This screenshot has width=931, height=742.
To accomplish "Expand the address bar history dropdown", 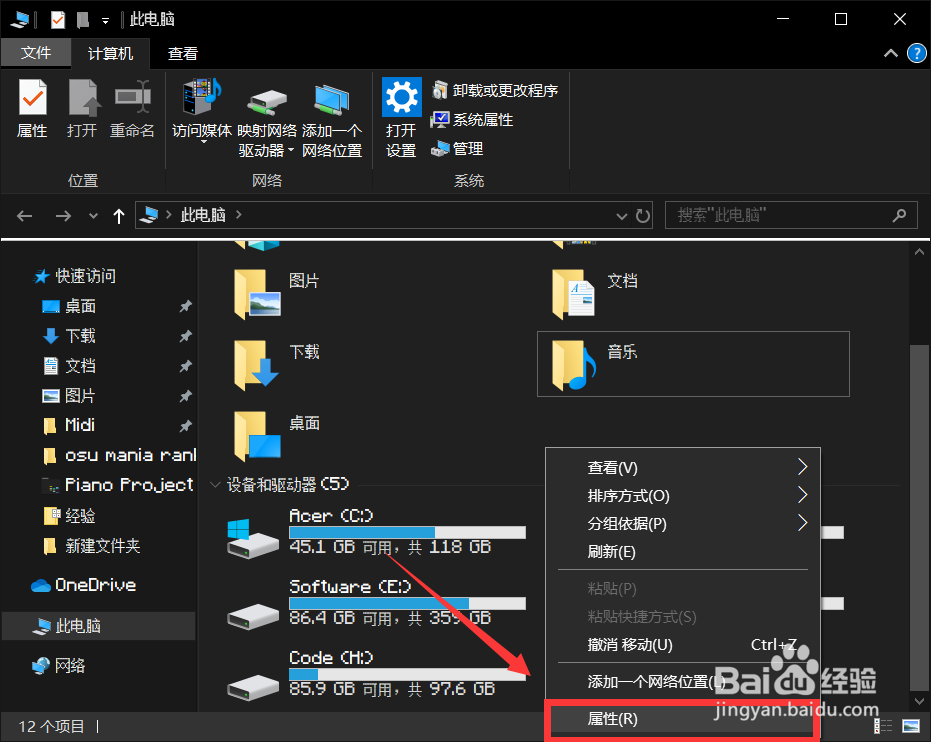I will point(621,214).
